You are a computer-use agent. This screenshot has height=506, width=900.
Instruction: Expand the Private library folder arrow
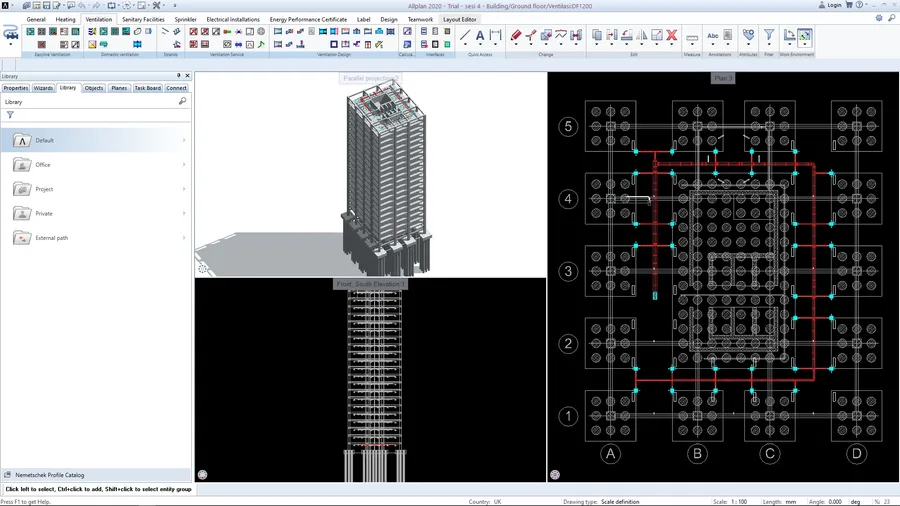pos(184,213)
